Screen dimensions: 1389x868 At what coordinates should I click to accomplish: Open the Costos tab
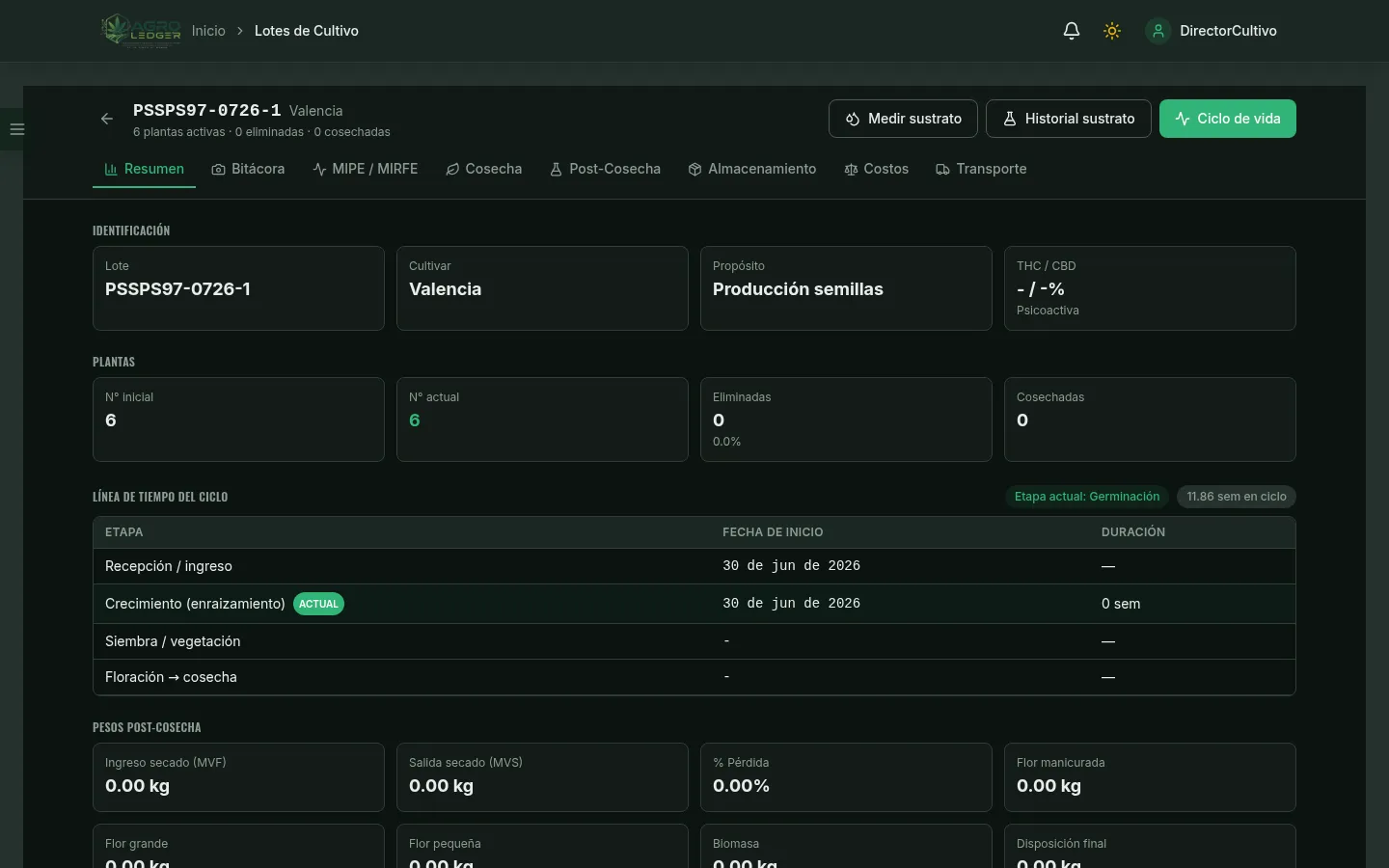pos(877,169)
